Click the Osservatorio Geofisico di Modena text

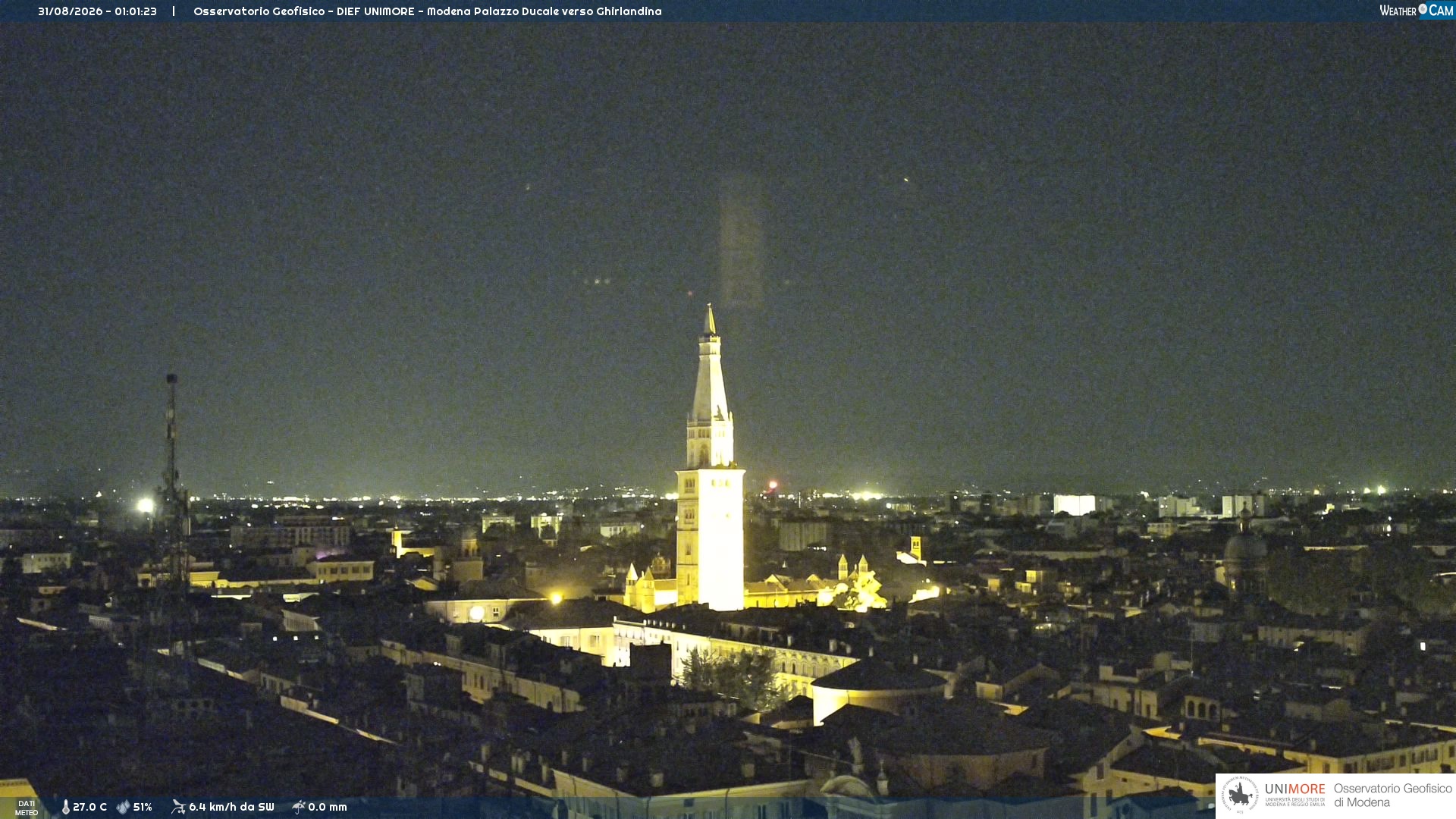[x=1392, y=795]
